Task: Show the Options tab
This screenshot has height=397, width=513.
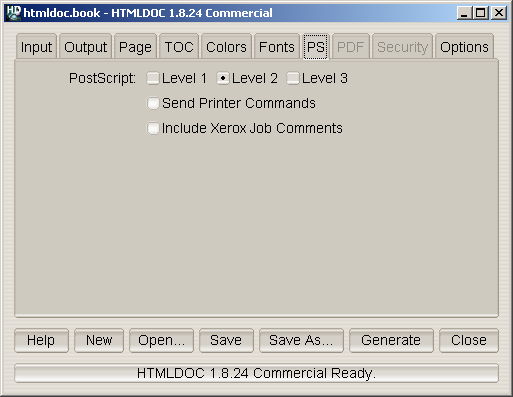Action: click(464, 47)
